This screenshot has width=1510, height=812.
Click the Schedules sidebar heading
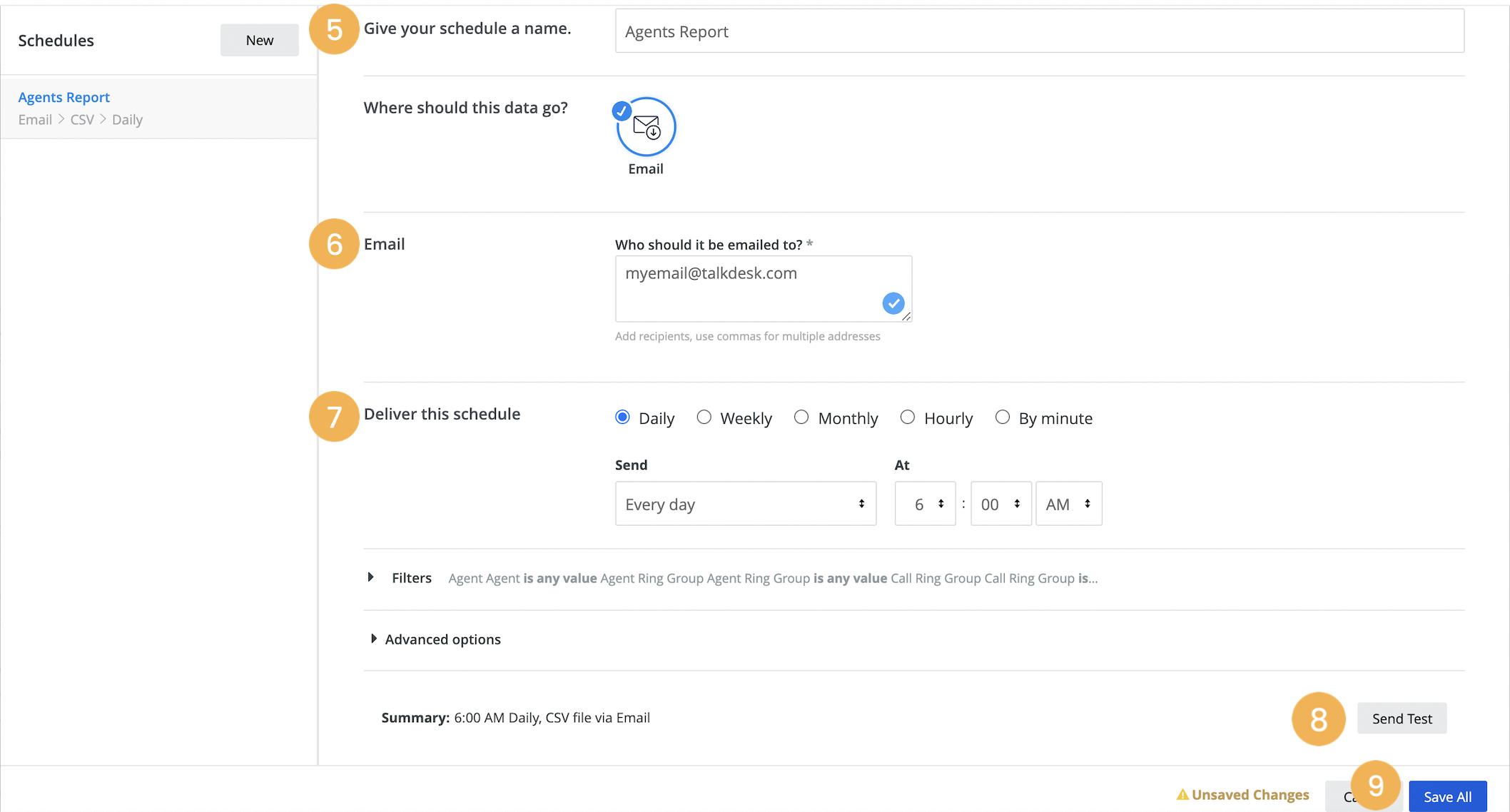pyautogui.click(x=56, y=41)
